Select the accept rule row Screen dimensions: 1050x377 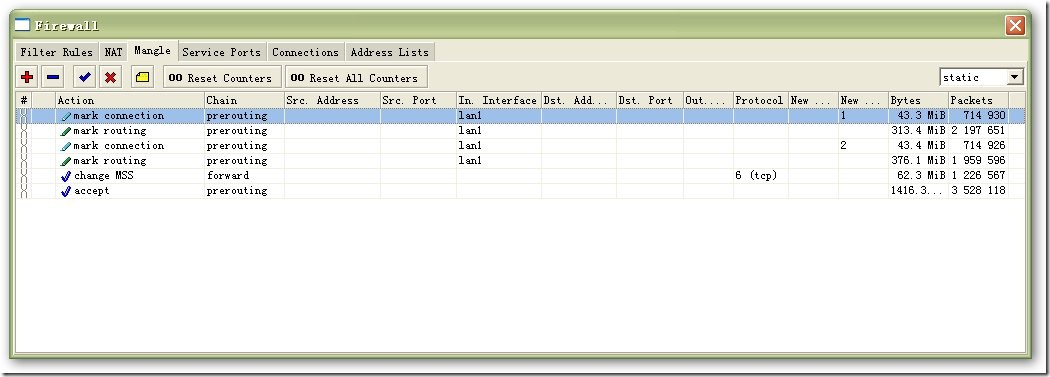pos(520,191)
